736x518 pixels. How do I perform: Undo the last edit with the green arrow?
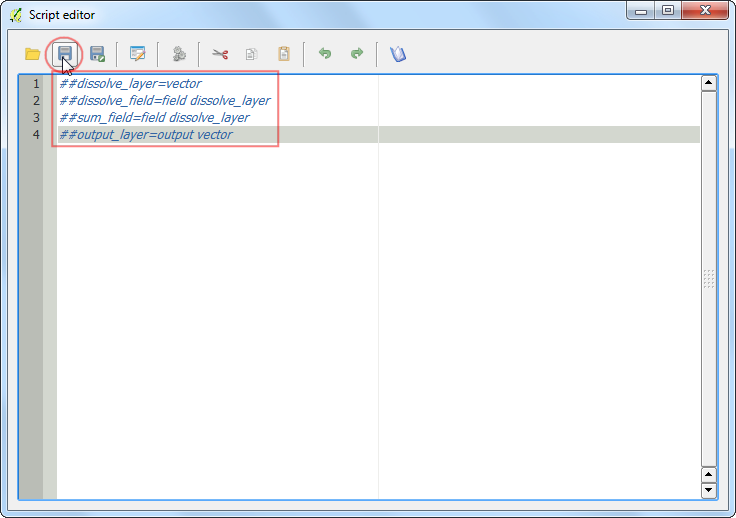click(325, 53)
